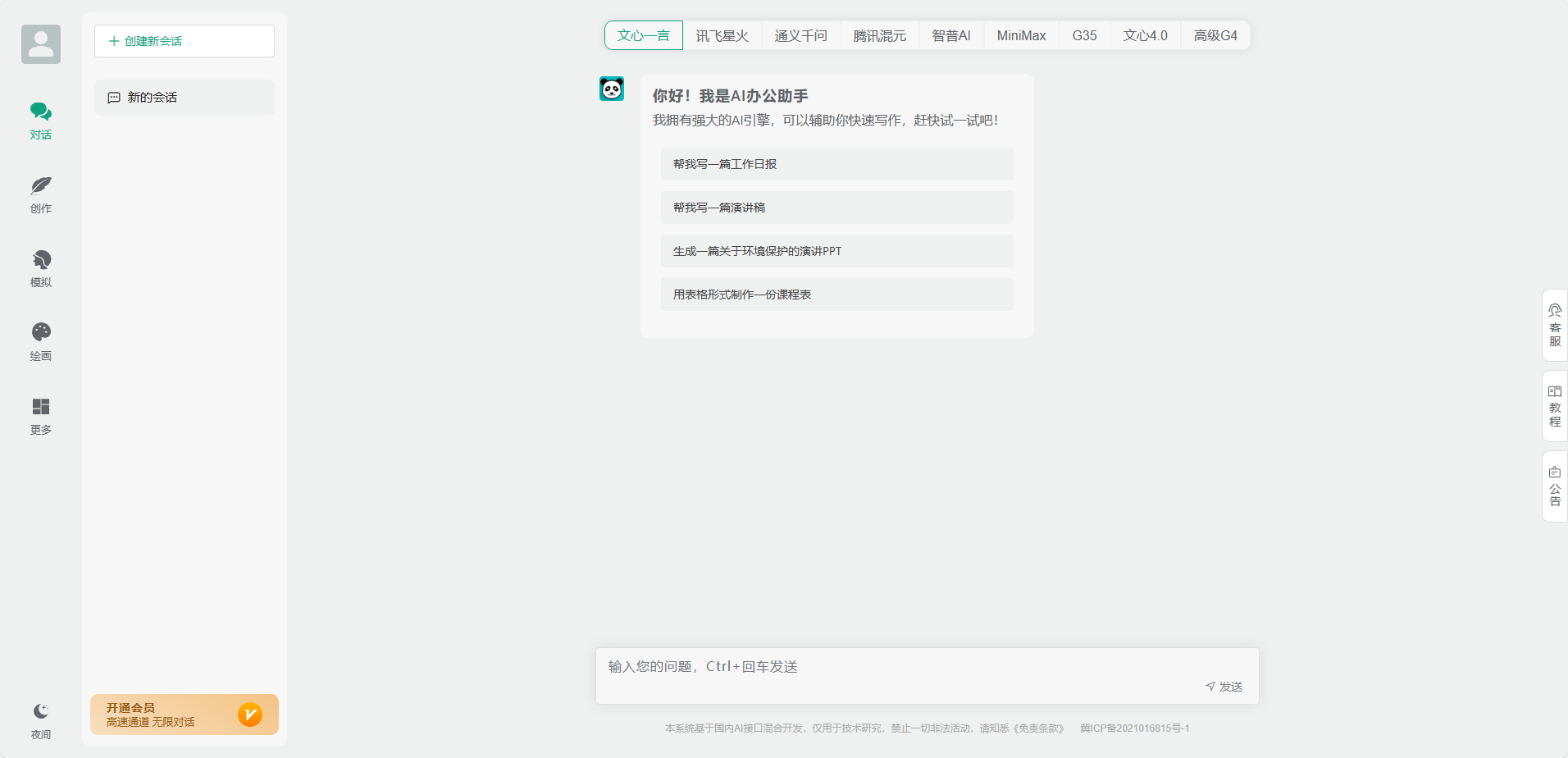
Task: Open the 开通会员 membership upgrade banner
Action: tap(184, 714)
